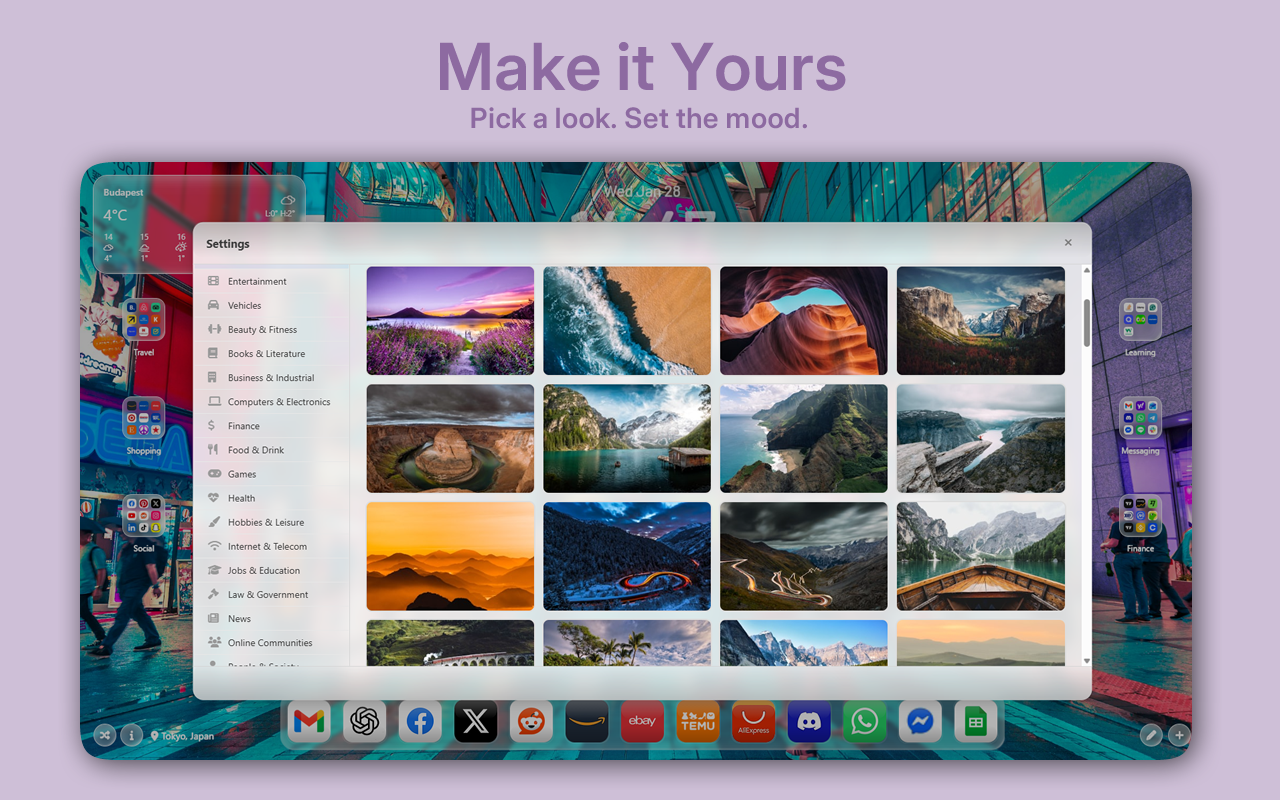Image resolution: width=1280 pixels, height=800 pixels.
Task: Select Law & Government category
Action: click(272, 594)
